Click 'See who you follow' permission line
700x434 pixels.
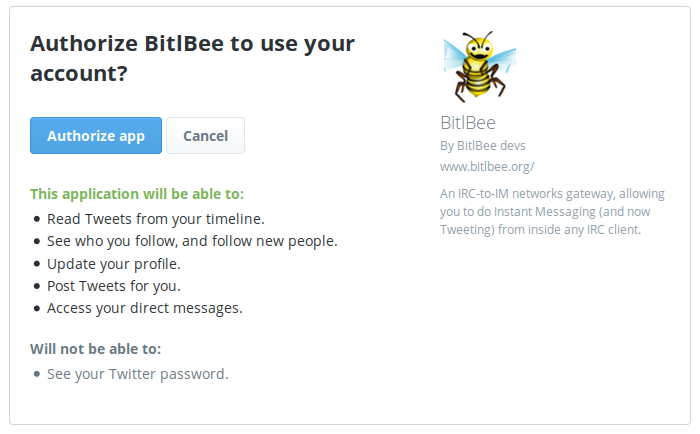point(192,241)
